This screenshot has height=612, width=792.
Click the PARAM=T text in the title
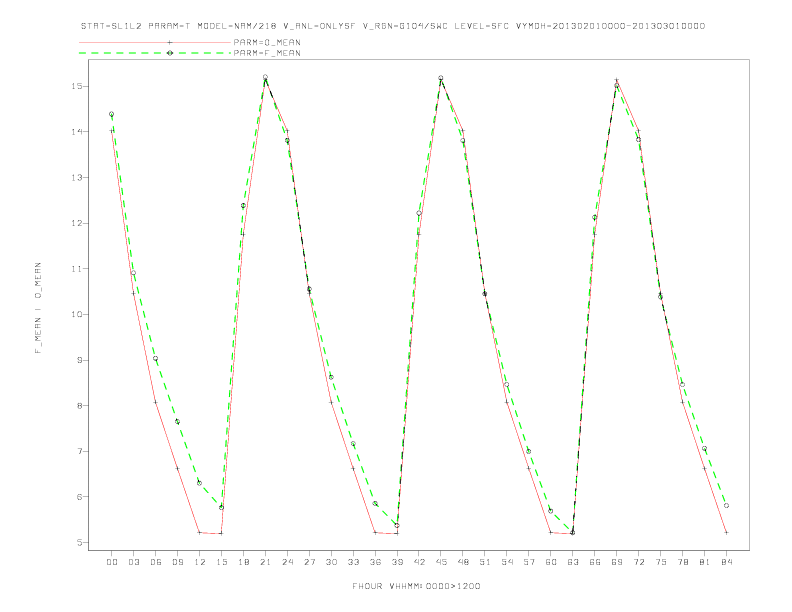point(170,26)
